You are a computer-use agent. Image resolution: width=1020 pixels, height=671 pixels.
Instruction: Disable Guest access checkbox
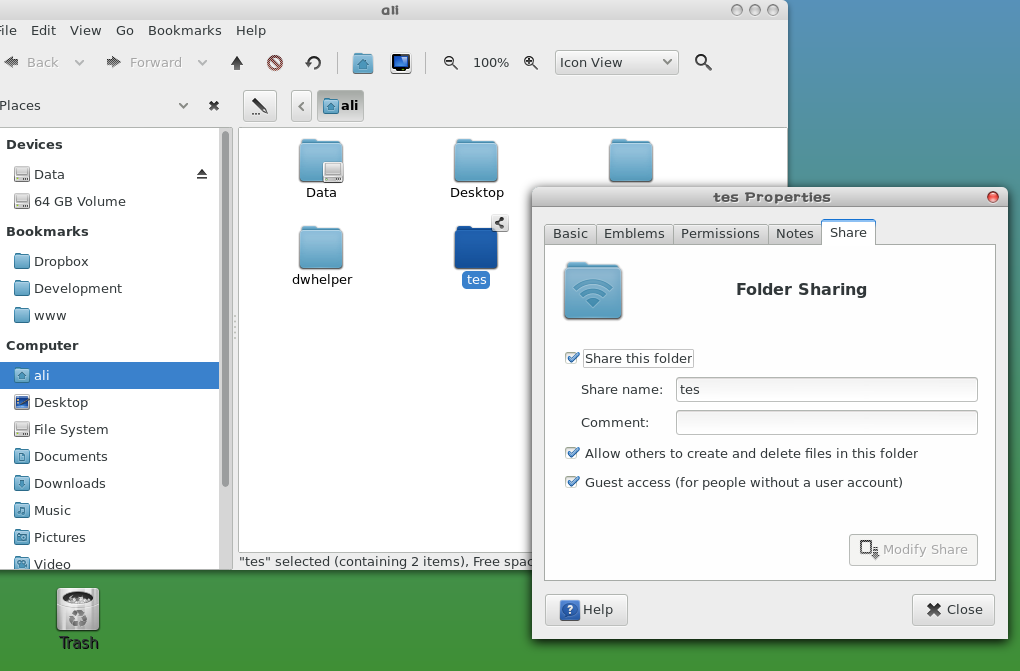[x=573, y=482]
